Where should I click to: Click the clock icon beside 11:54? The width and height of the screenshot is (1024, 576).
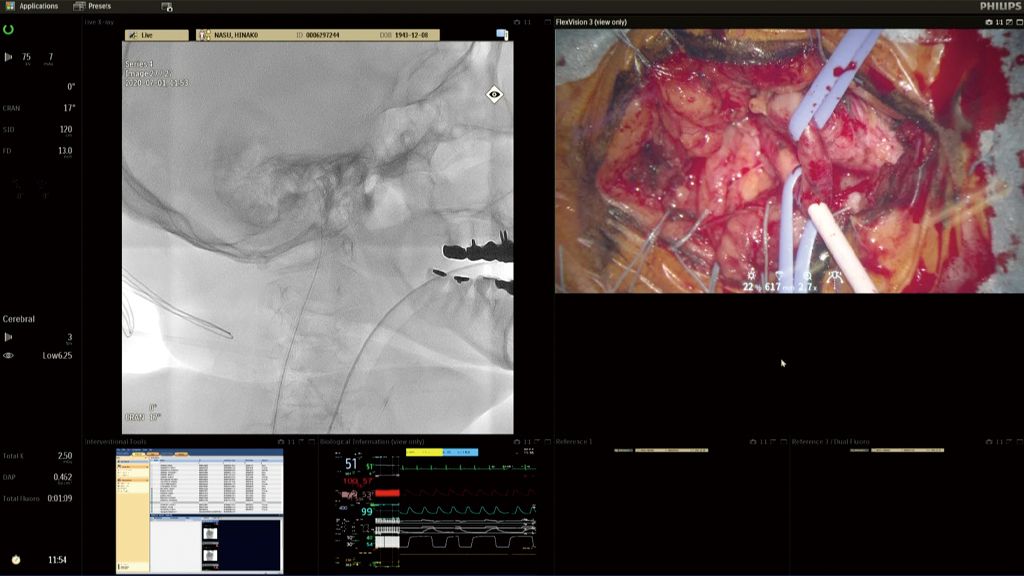16,560
